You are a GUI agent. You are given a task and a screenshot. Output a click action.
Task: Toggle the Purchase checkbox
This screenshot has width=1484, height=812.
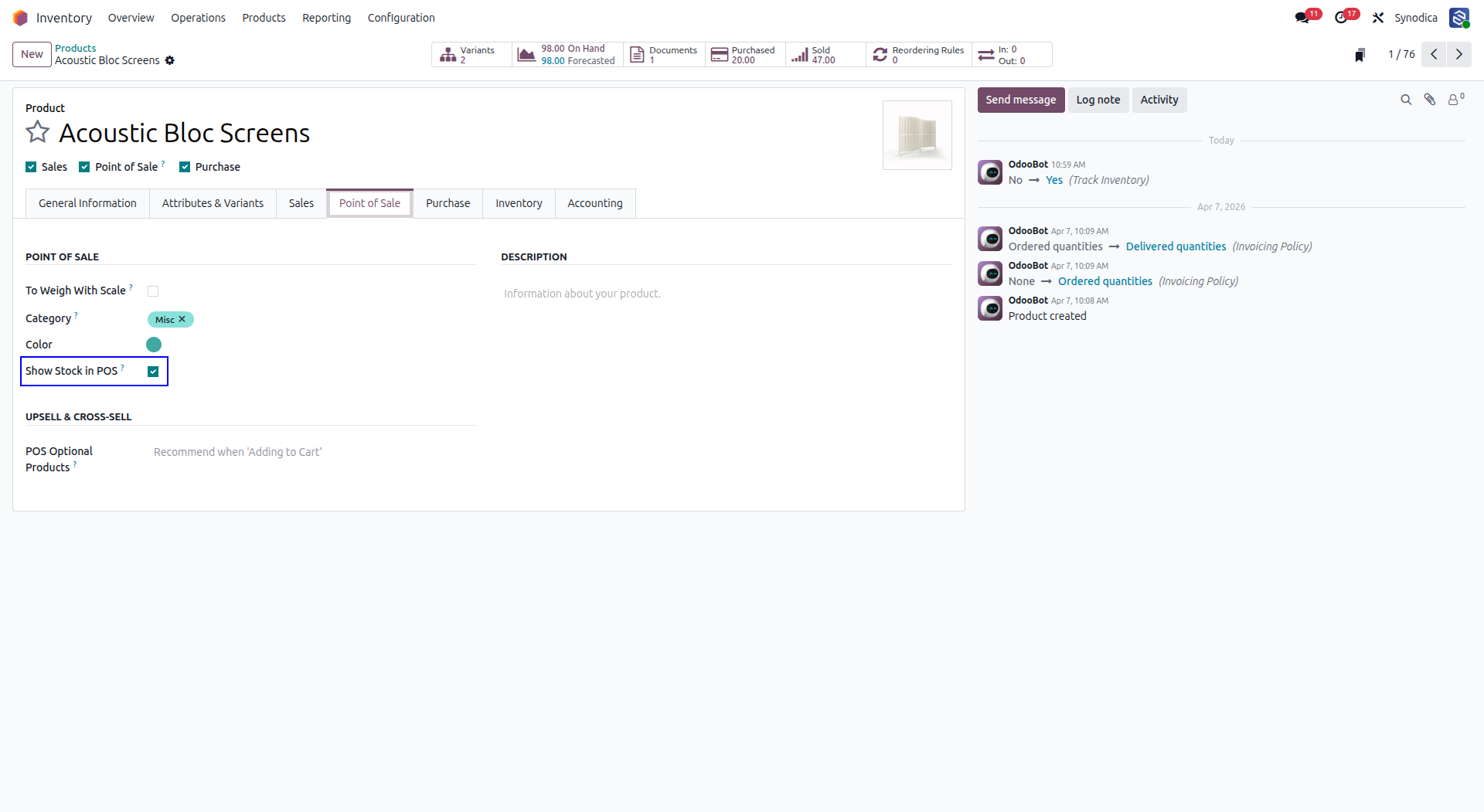point(185,167)
